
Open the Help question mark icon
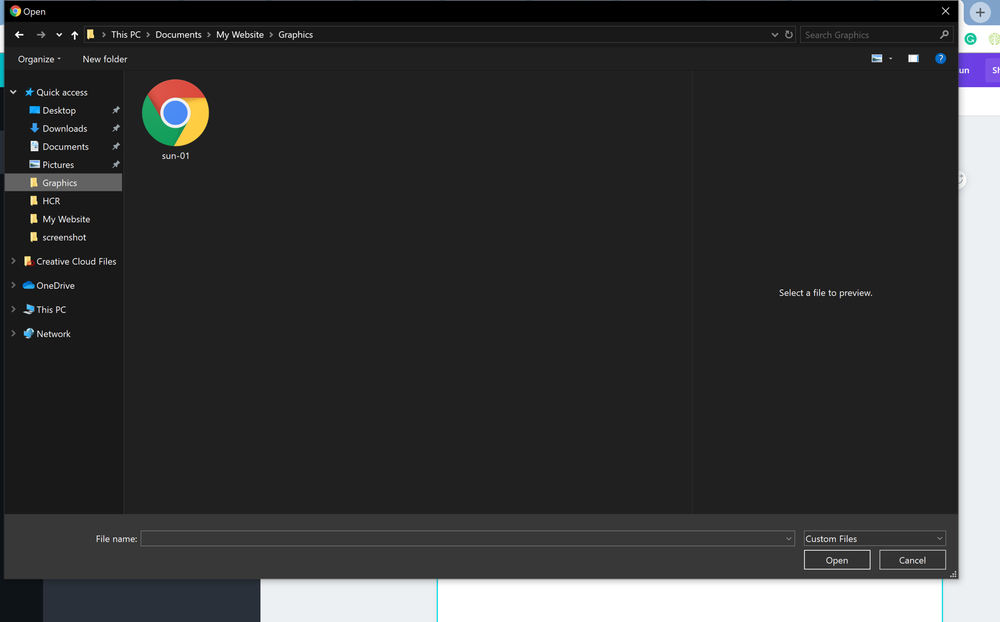click(940, 58)
